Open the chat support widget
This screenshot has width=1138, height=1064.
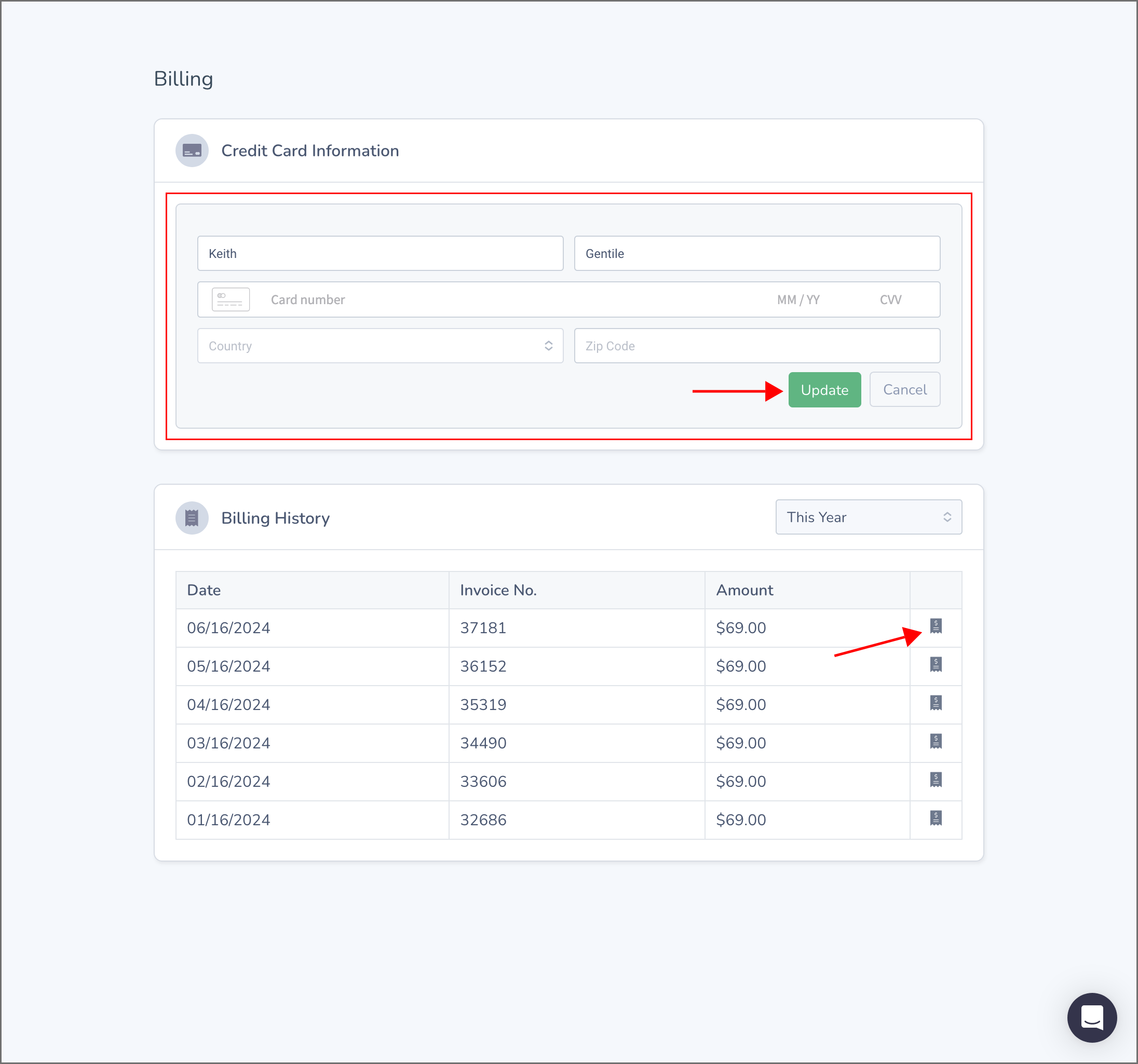1092,1018
